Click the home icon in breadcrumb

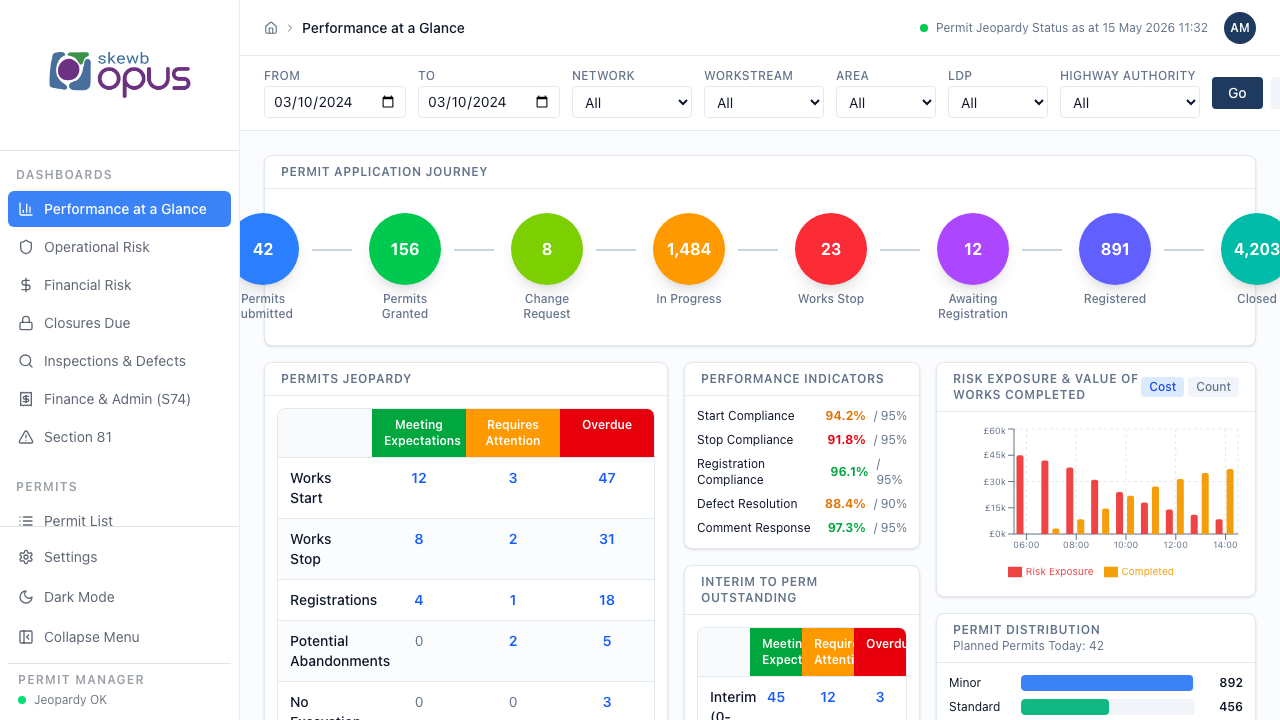tap(271, 28)
